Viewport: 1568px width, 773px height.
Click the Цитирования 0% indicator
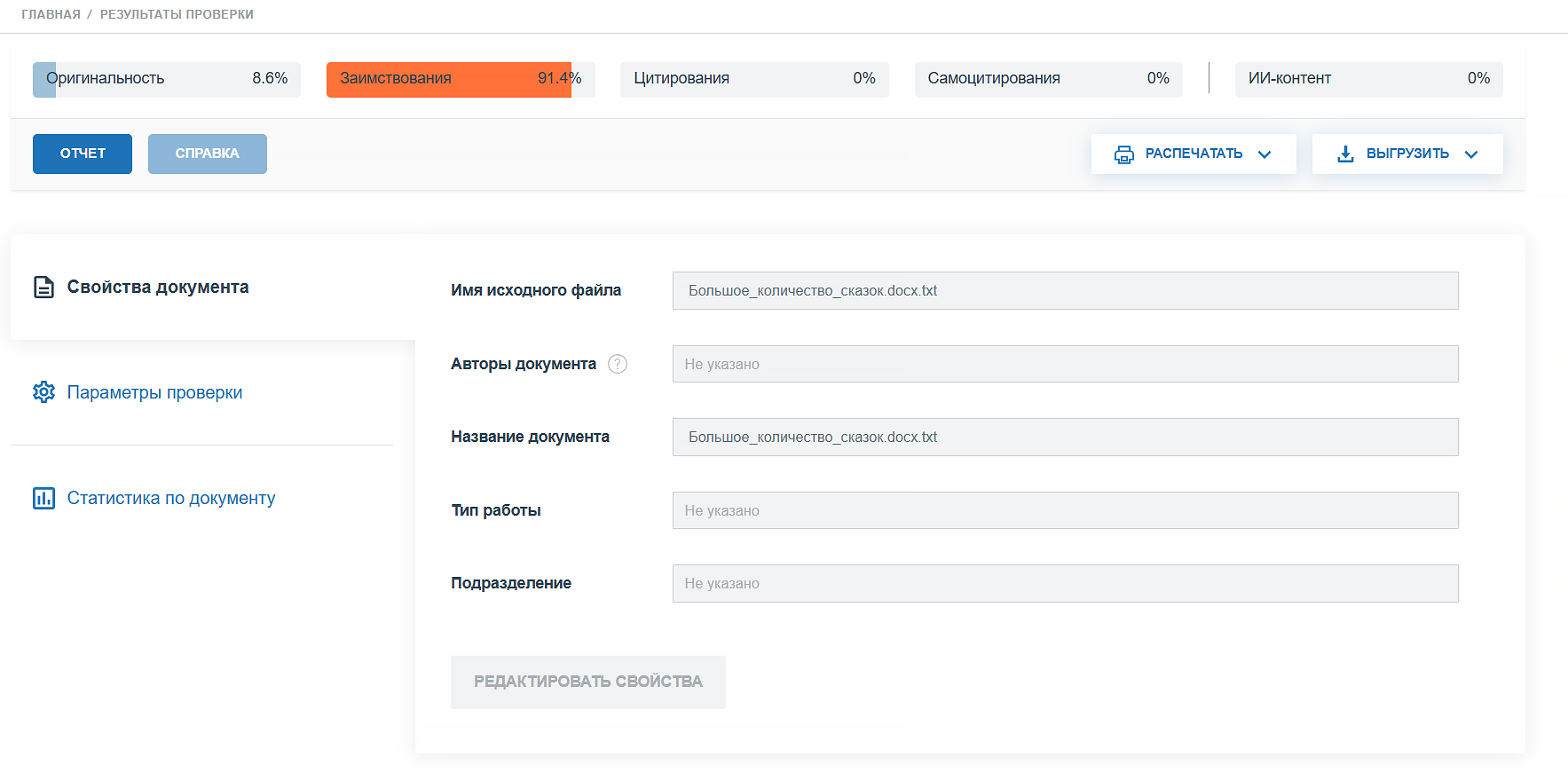coord(753,79)
